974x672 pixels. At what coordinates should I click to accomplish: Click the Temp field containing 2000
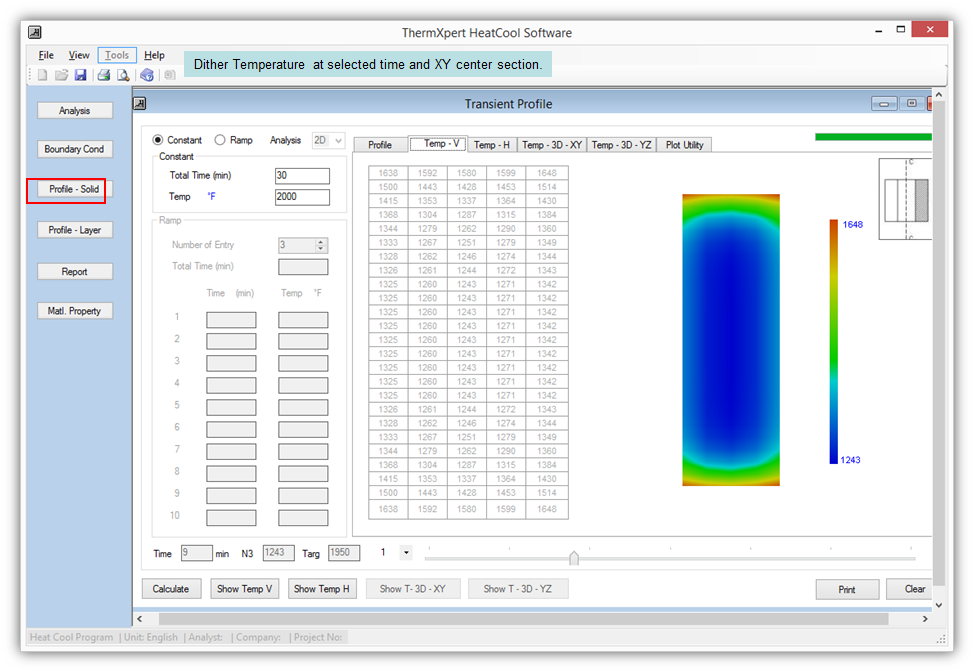coord(303,197)
